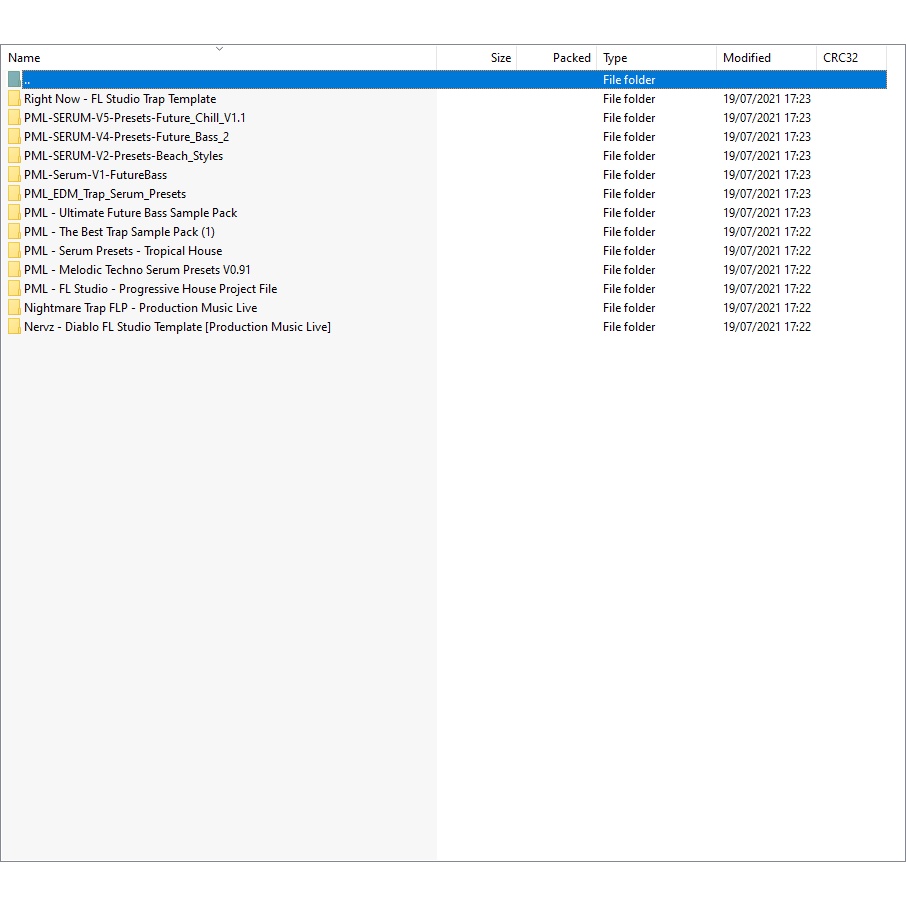Click folder icon of Nightmare Trap FLP
The height and width of the screenshot is (906, 906).
[14, 308]
